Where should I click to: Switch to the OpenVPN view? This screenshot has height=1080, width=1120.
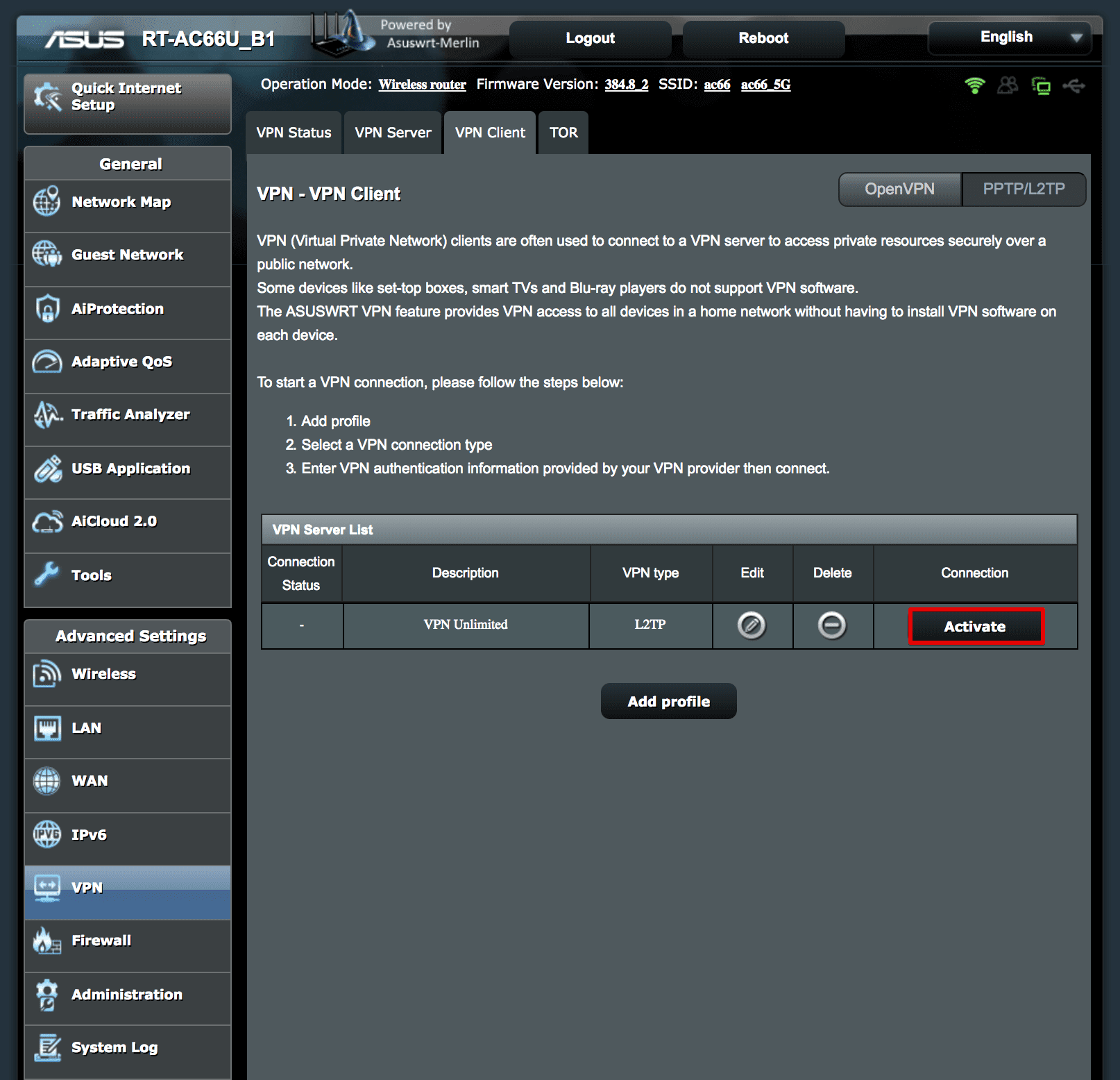(899, 189)
